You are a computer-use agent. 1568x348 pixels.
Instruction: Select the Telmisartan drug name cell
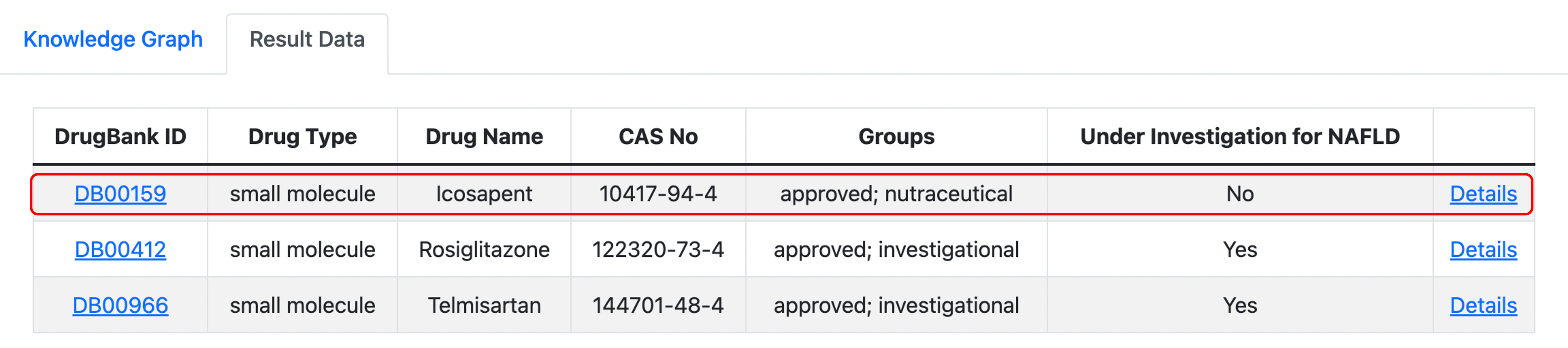[x=484, y=305]
